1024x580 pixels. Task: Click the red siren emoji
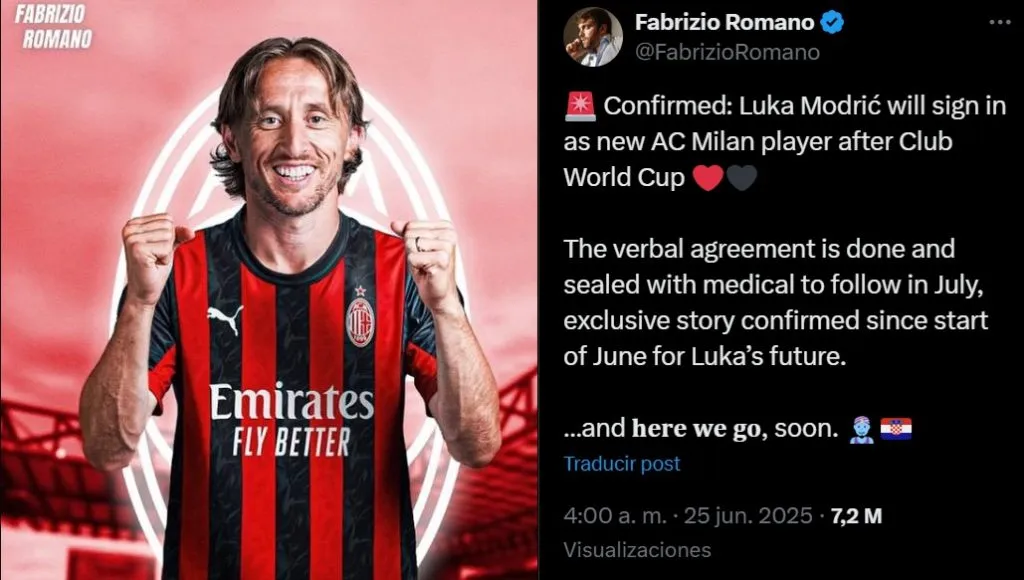(x=580, y=106)
